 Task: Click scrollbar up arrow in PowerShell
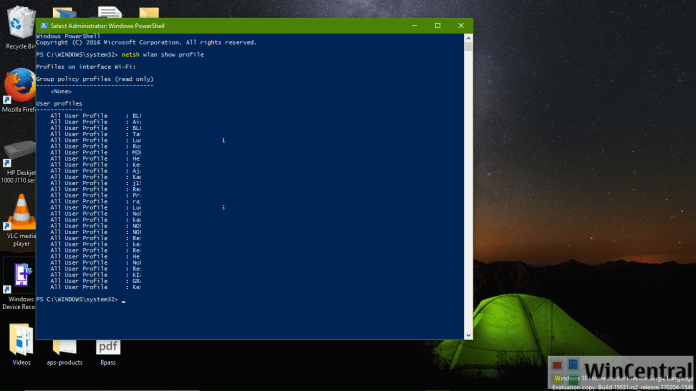click(468, 38)
